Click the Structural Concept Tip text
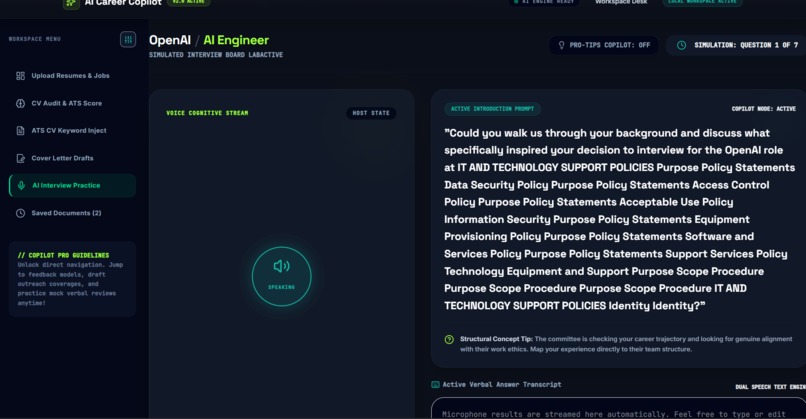Viewport: 806px width, 419px height. (x=626, y=344)
